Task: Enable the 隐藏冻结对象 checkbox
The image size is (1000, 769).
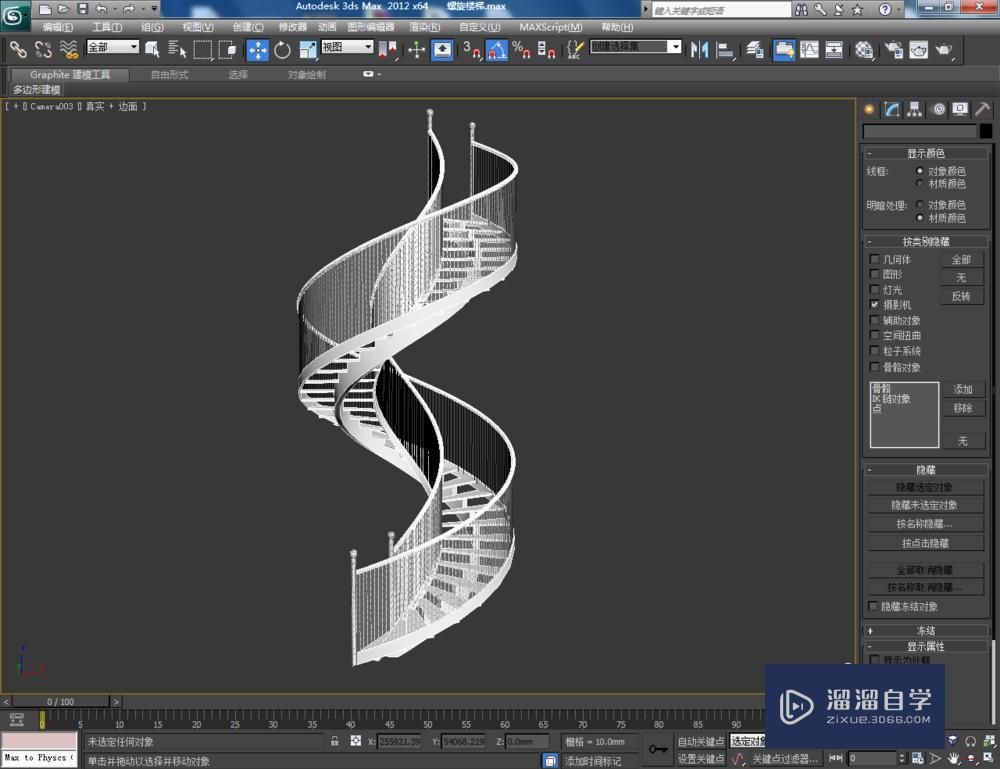Action: [x=873, y=606]
